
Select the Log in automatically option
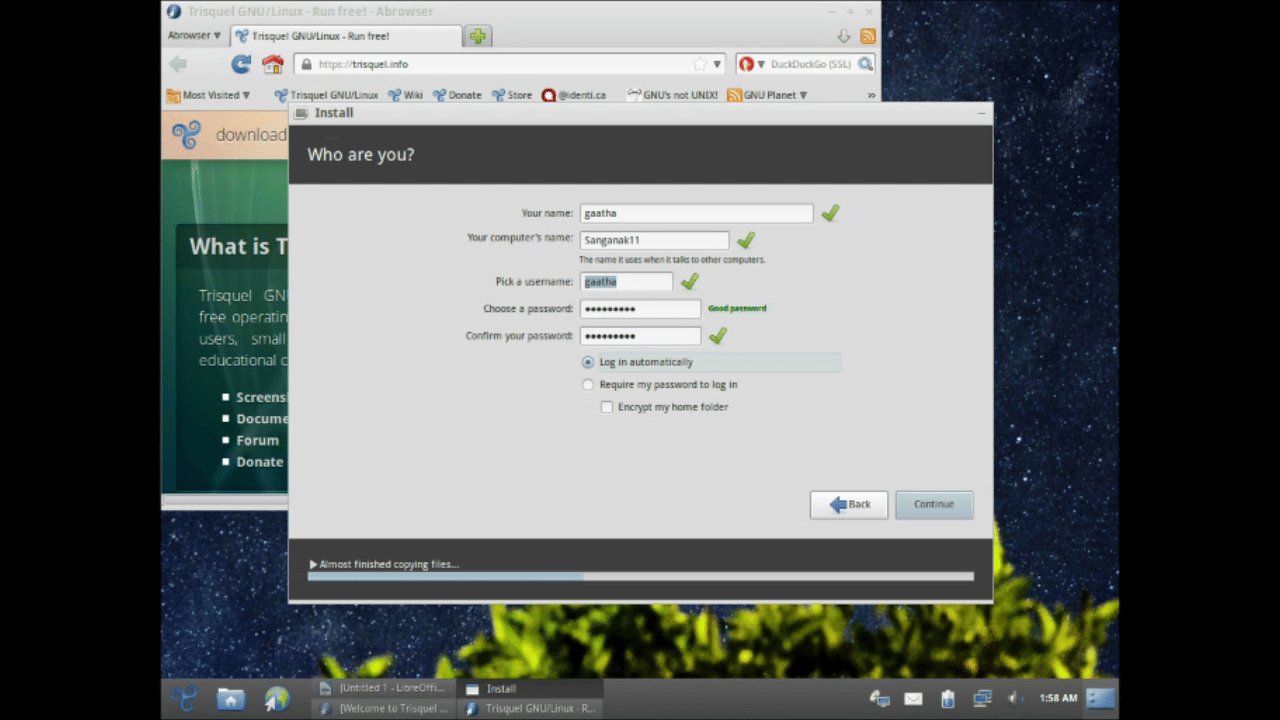[588, 362]
